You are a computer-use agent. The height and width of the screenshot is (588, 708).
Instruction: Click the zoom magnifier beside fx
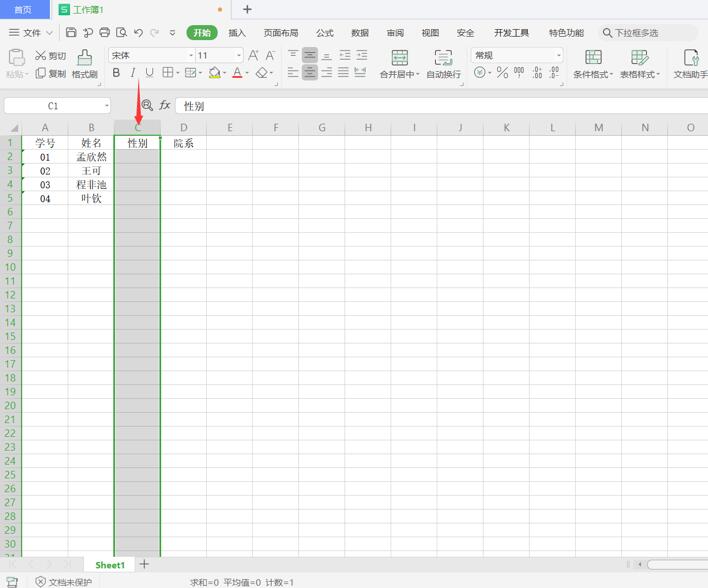pos(147,106)
